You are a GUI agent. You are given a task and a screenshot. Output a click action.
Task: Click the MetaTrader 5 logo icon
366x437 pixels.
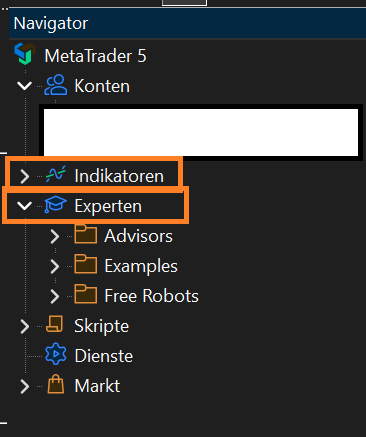pyautogui.click(x=25, y=54)
